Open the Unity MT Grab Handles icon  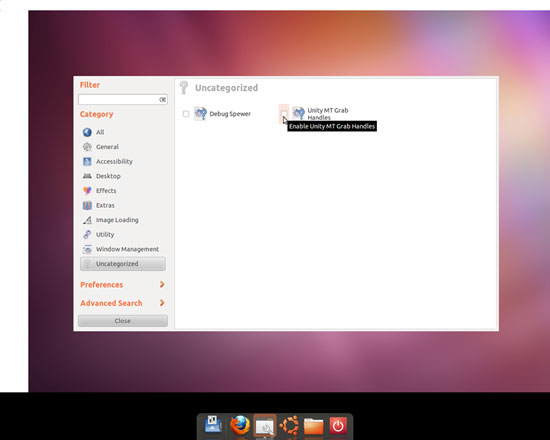(298, 114)
